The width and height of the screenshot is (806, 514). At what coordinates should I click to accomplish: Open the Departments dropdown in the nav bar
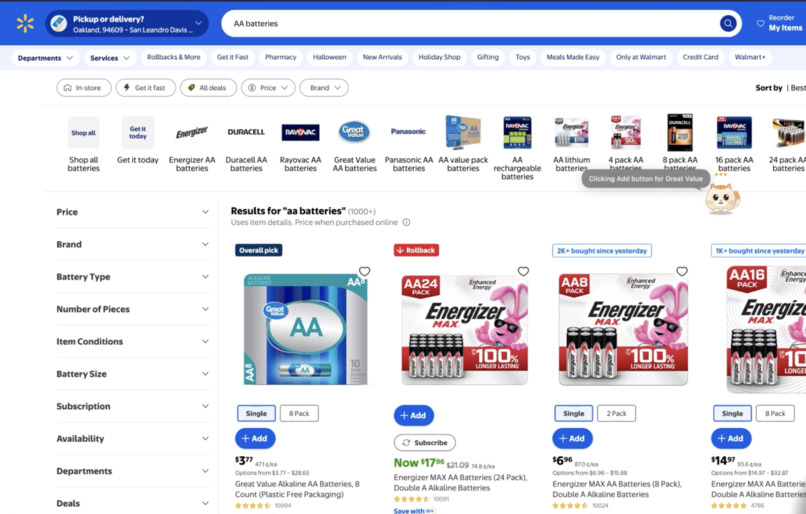tap(45, 58)
